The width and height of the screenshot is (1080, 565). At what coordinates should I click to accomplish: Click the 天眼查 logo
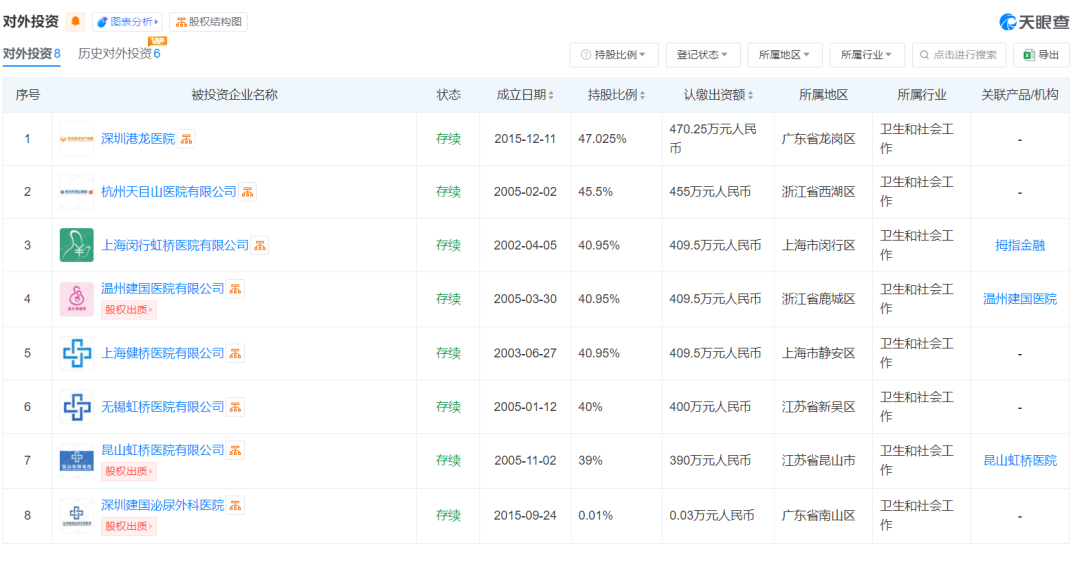click(x=1036, y=22)
